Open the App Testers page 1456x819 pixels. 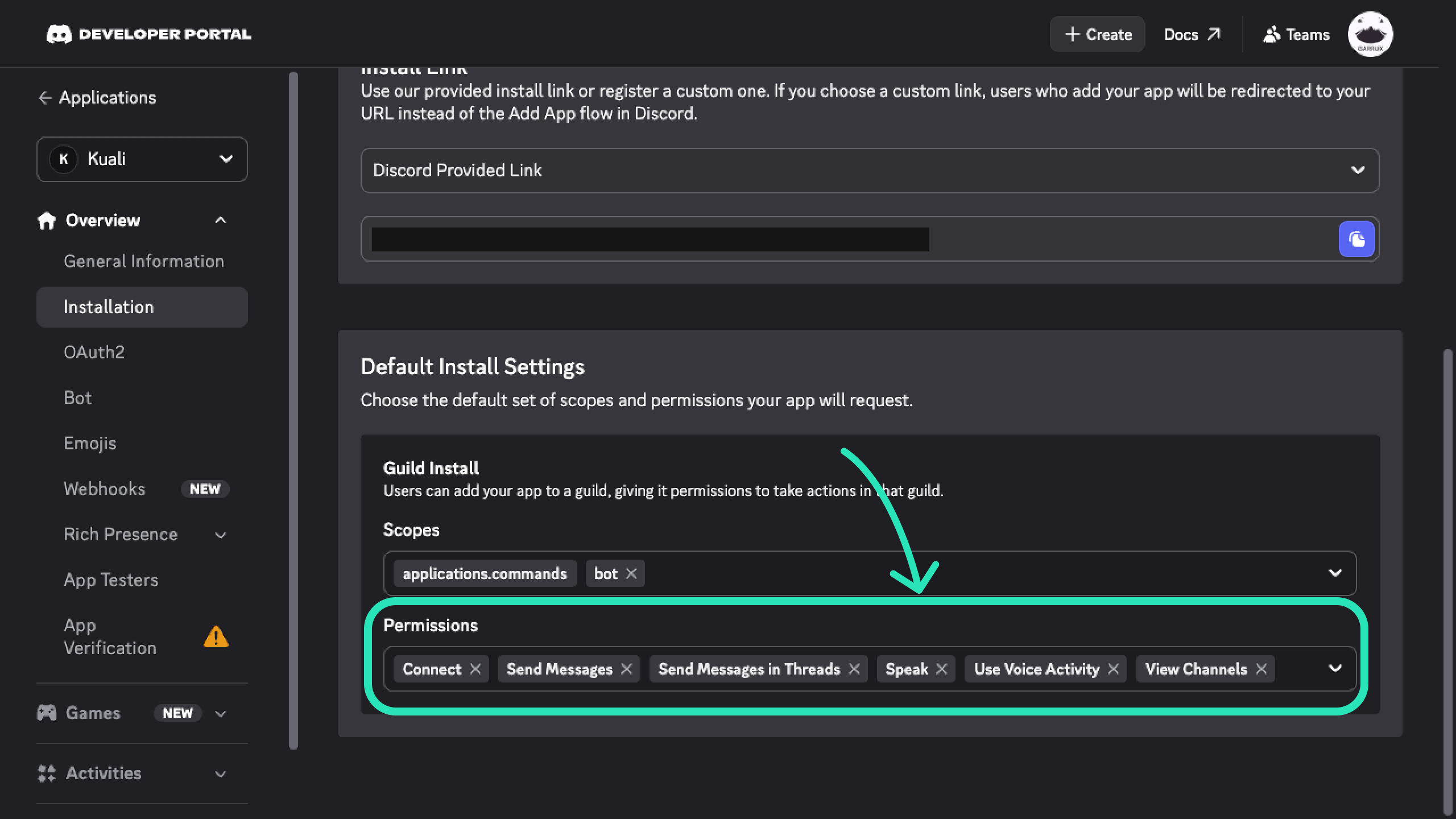tap(142, 580)
